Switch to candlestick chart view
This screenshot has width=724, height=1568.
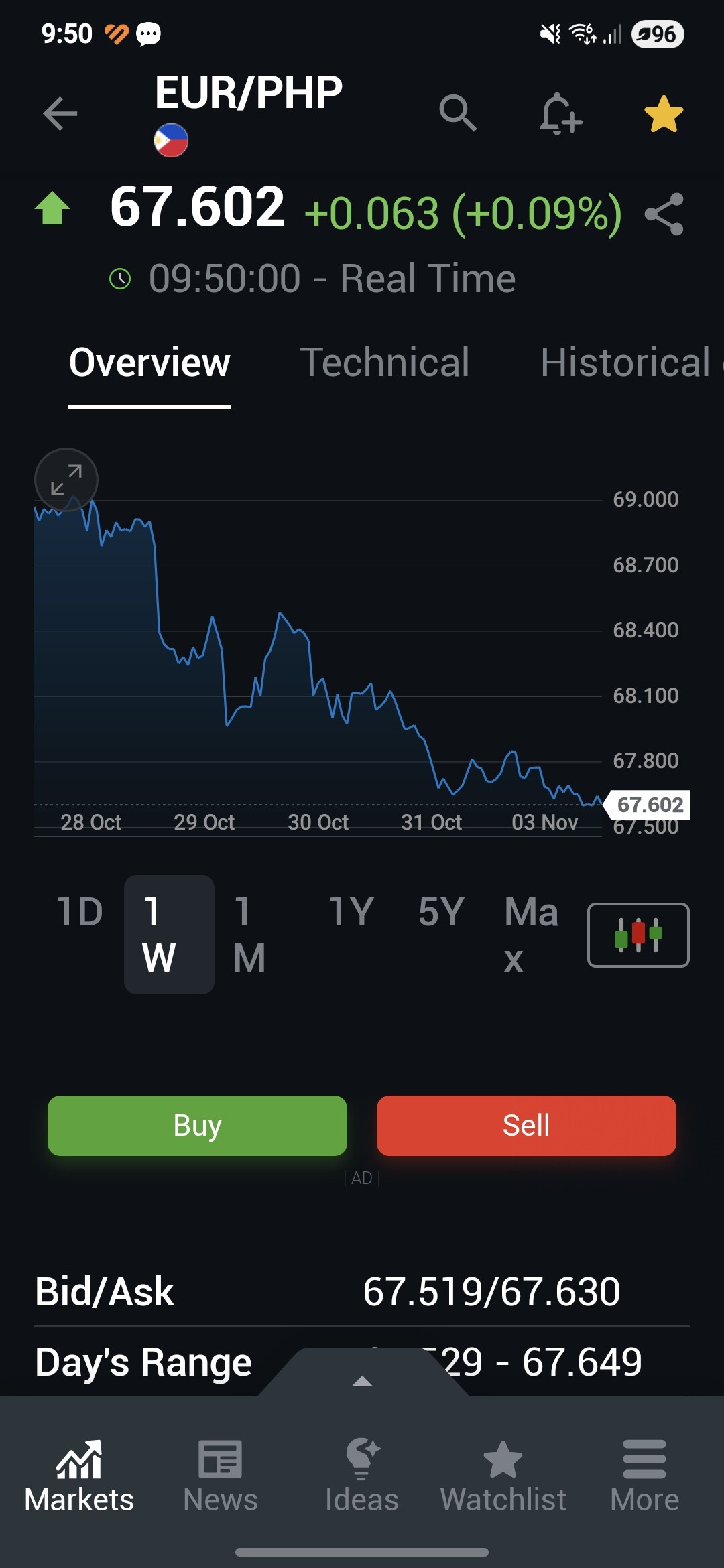(638, 935)
